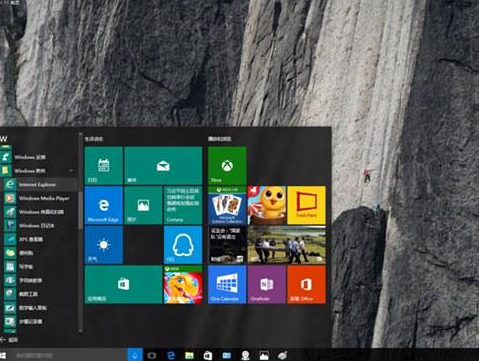Open the Windows Journal list entry
479x361 pixels.
pyautogui.click(x=40, y=225)
